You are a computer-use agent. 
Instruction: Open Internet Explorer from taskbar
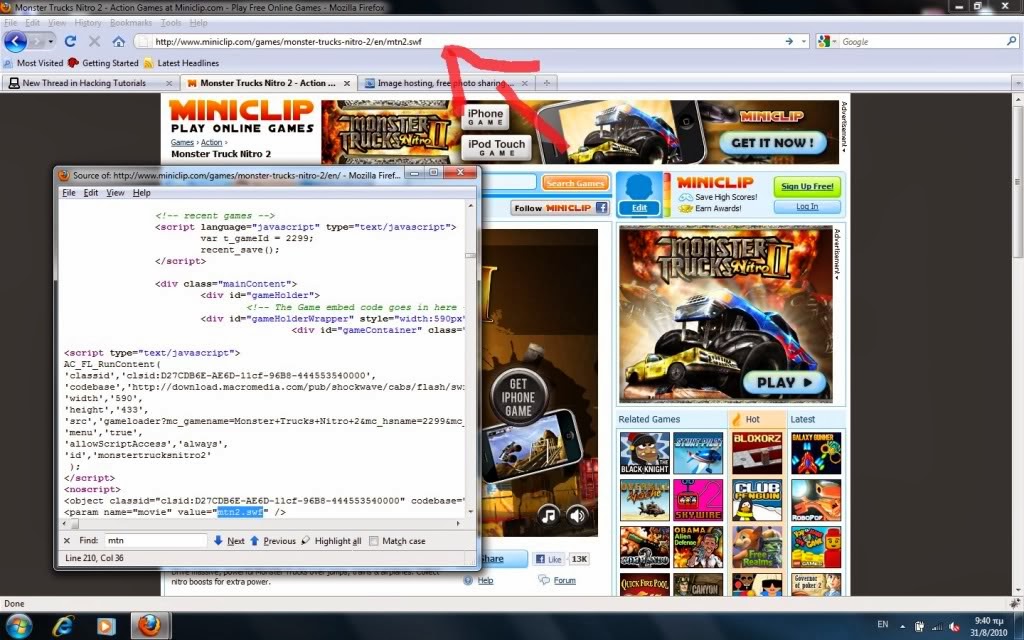pyautogui.click(x=63, y=626)
